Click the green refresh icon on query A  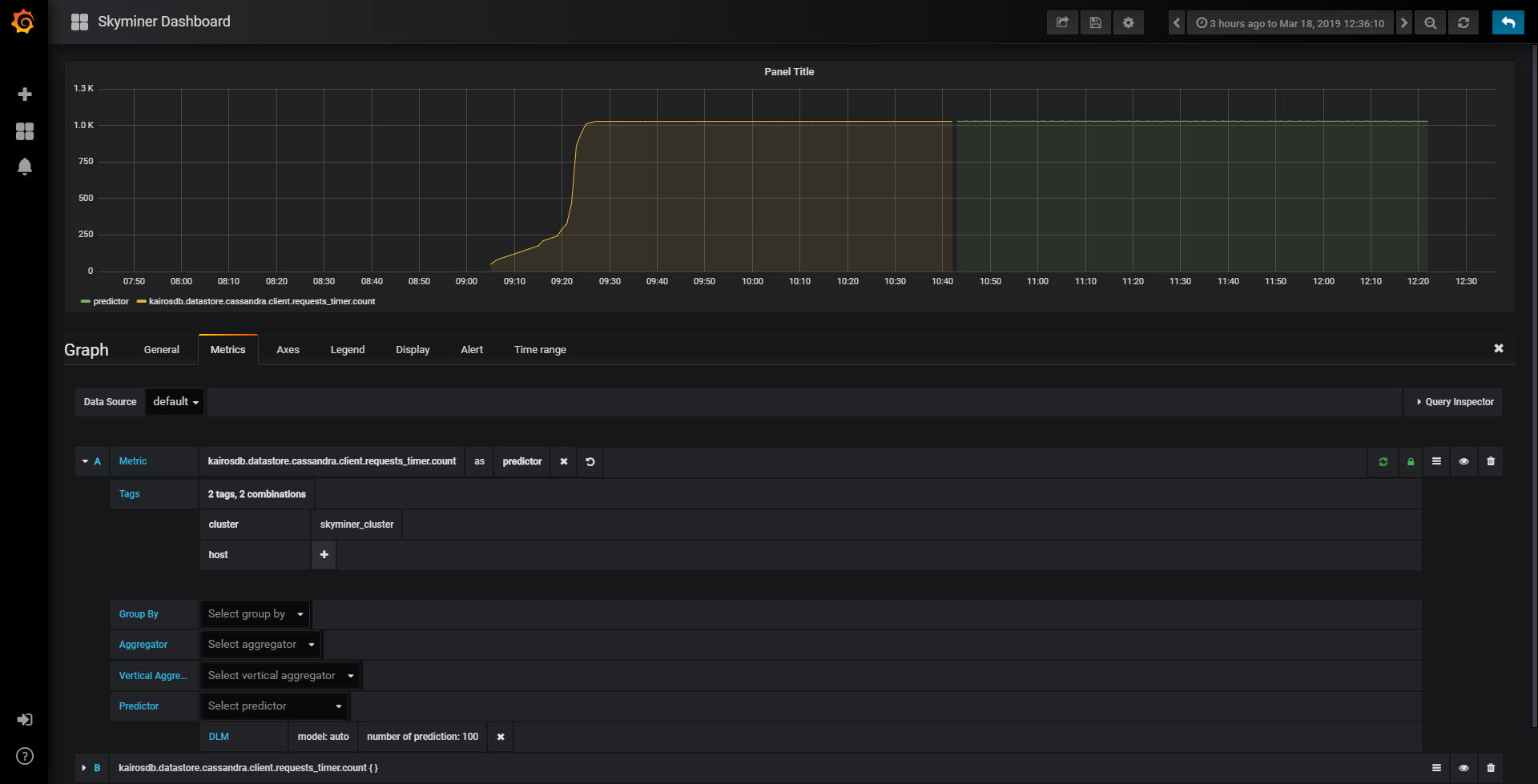click(x=1383, y=462)
